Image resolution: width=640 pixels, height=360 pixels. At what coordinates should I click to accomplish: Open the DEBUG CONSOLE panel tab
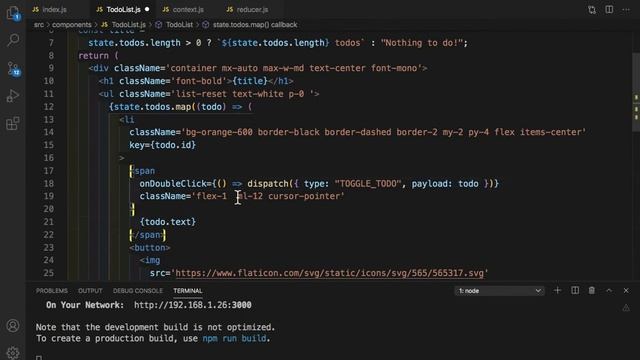point(138,291)
